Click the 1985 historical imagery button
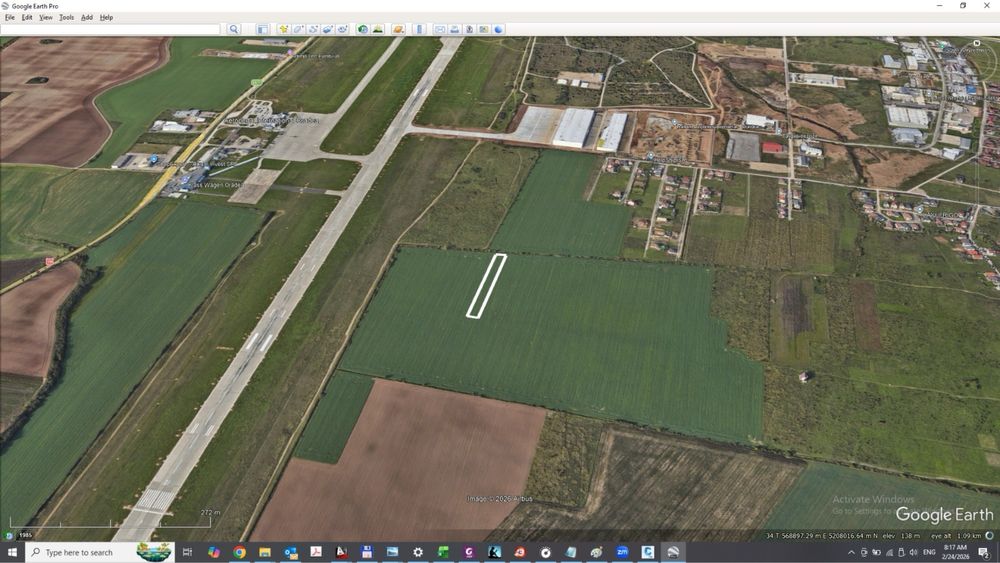The height and width of the screenshot is (563, 1000). tap(25, 535)
